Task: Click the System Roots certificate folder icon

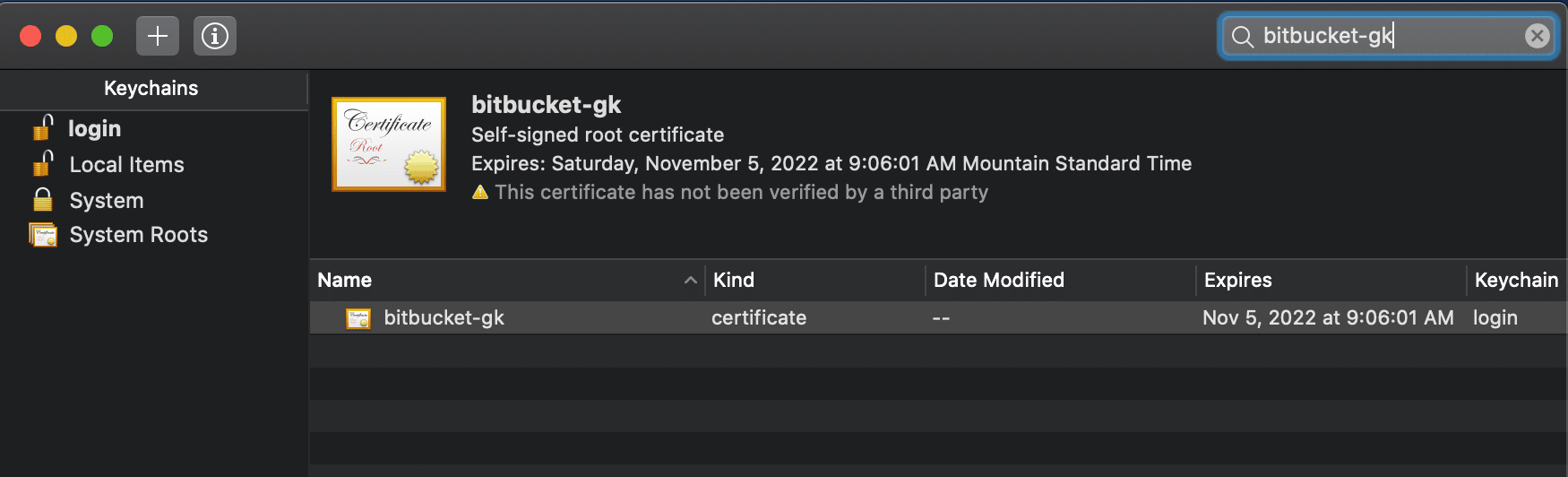Action: 43,235
